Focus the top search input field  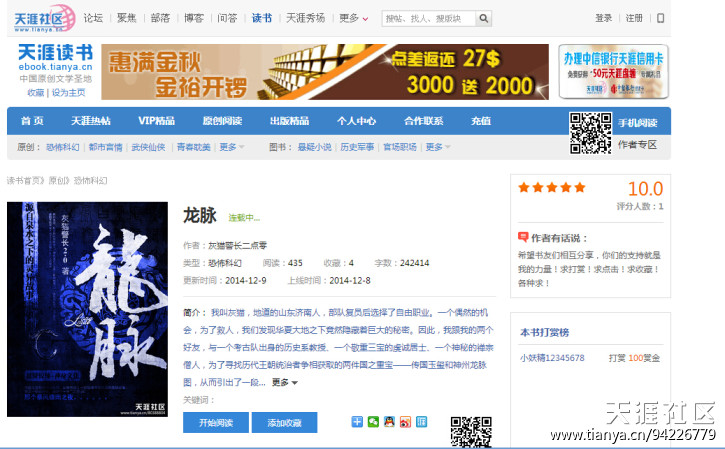(x=429, y=18)
